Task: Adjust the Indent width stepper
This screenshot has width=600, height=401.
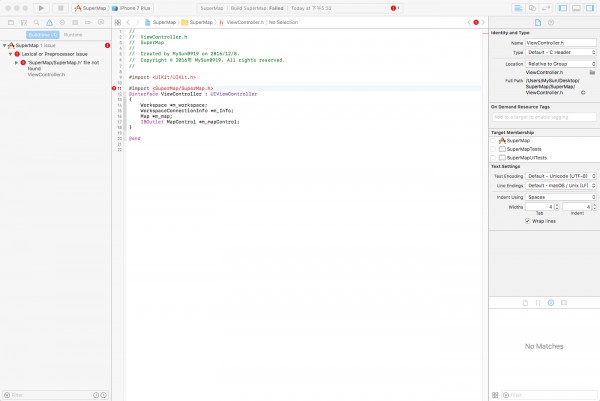Action: pyautogui.click(x=594, y=207)
